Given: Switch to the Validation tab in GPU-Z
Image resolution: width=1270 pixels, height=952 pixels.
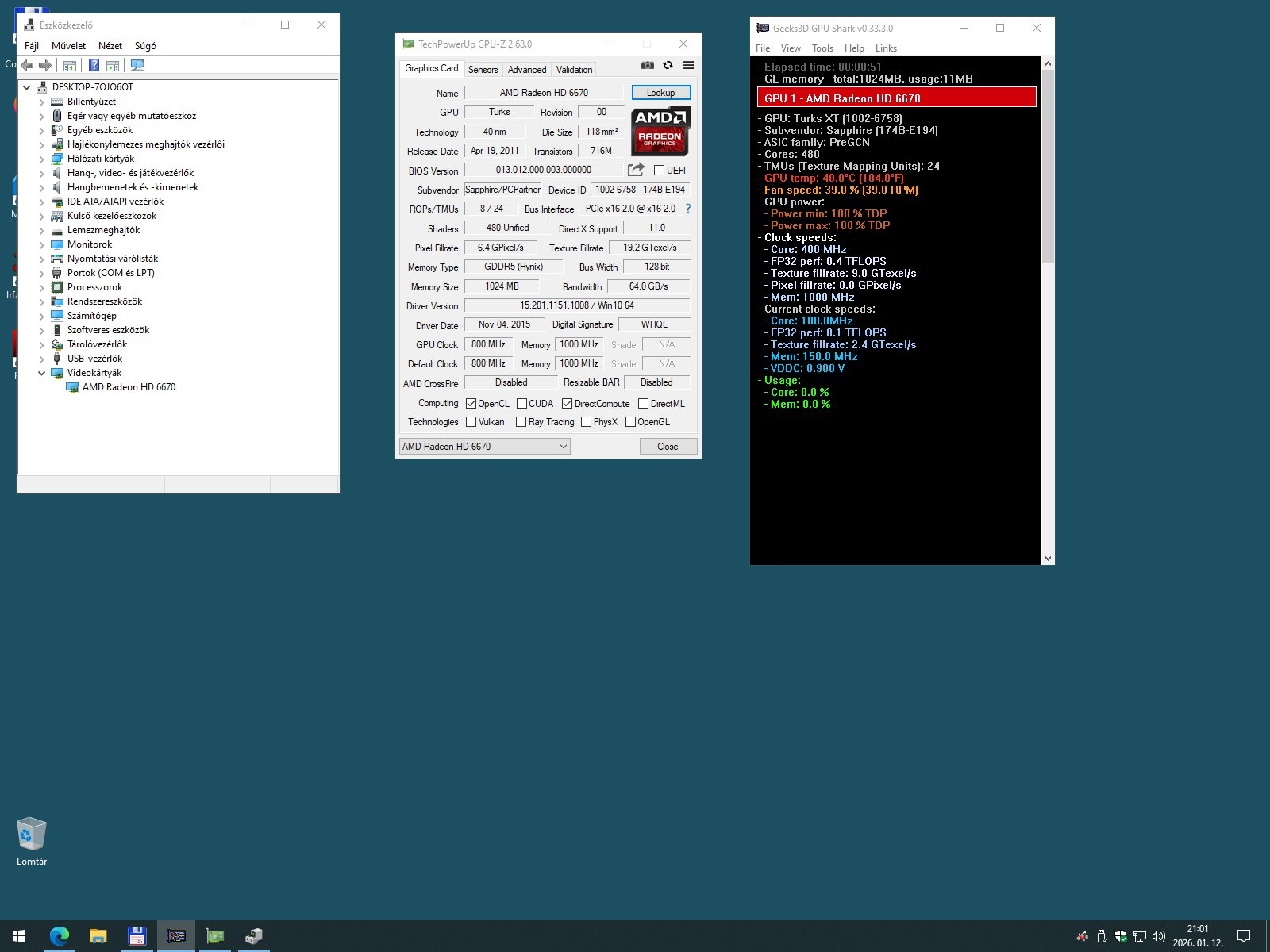Looking at the screenshot, I should click(574, 70).
